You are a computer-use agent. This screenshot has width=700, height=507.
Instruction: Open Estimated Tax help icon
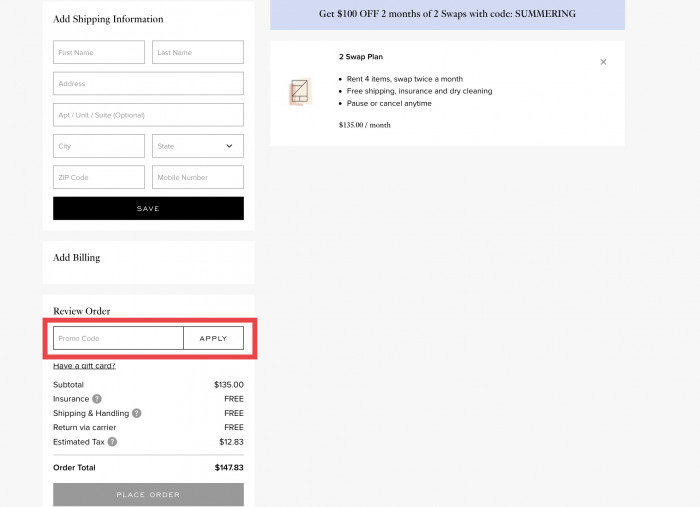tap(112, 442)
